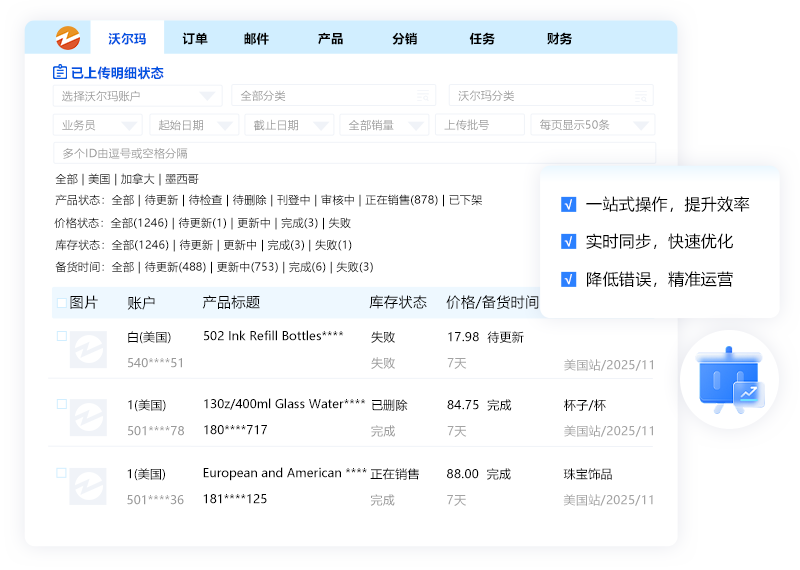Open the 每页显示50条 dropdown
800x570 pixels.
point(593,125)
